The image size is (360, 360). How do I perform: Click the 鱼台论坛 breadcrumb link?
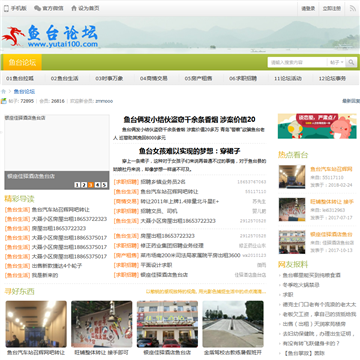click(x=24, y=91)
